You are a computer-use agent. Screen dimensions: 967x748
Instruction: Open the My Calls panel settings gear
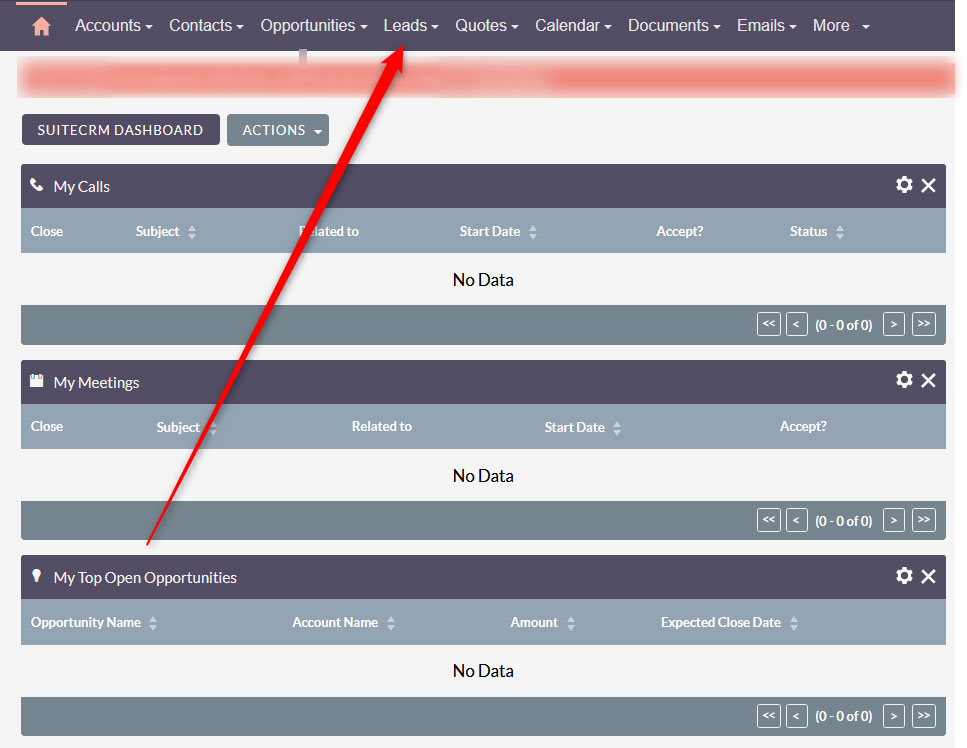click(904, 185)
